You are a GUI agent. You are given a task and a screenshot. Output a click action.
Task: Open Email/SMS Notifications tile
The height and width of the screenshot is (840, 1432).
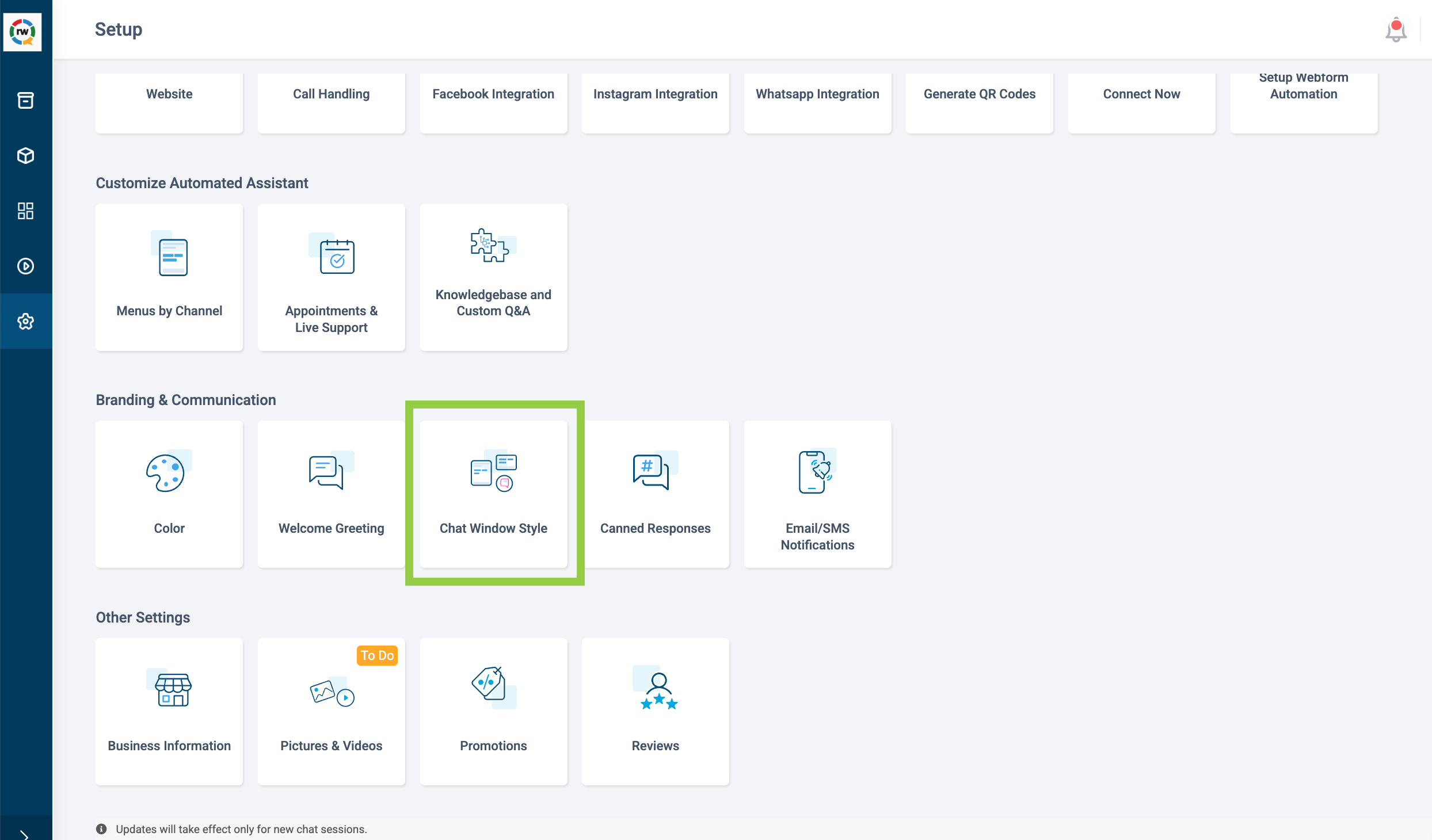click(x=817, y=494)
